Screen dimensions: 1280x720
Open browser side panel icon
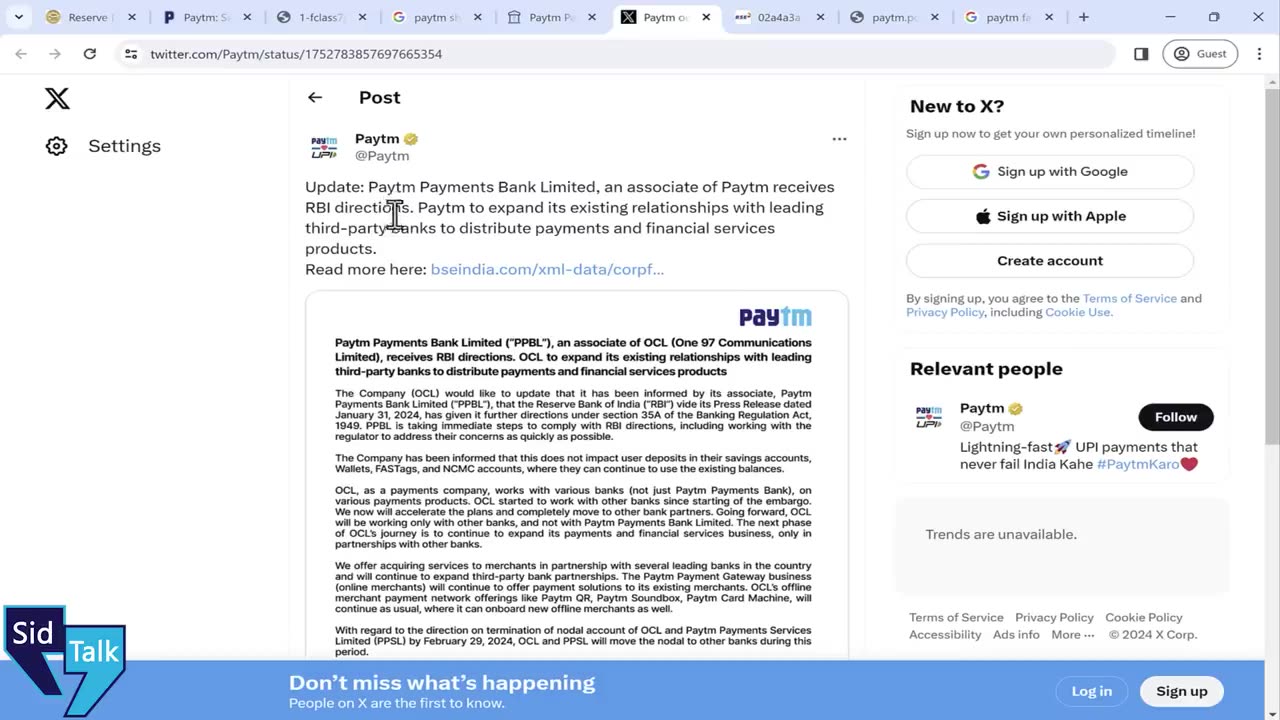pos(1141,54)
